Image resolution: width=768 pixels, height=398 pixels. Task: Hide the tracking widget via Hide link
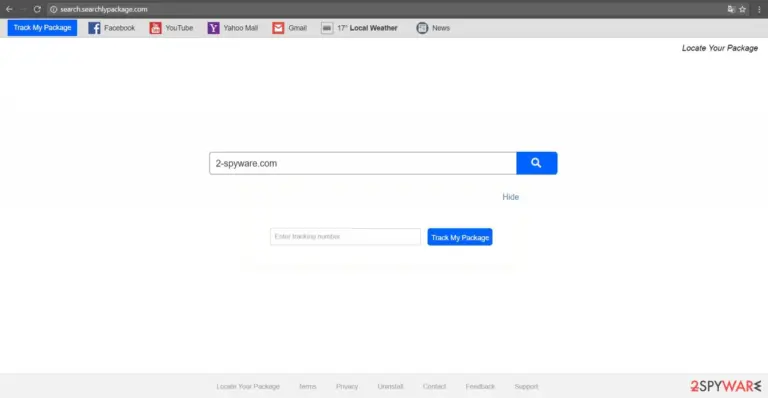[510, 197]
